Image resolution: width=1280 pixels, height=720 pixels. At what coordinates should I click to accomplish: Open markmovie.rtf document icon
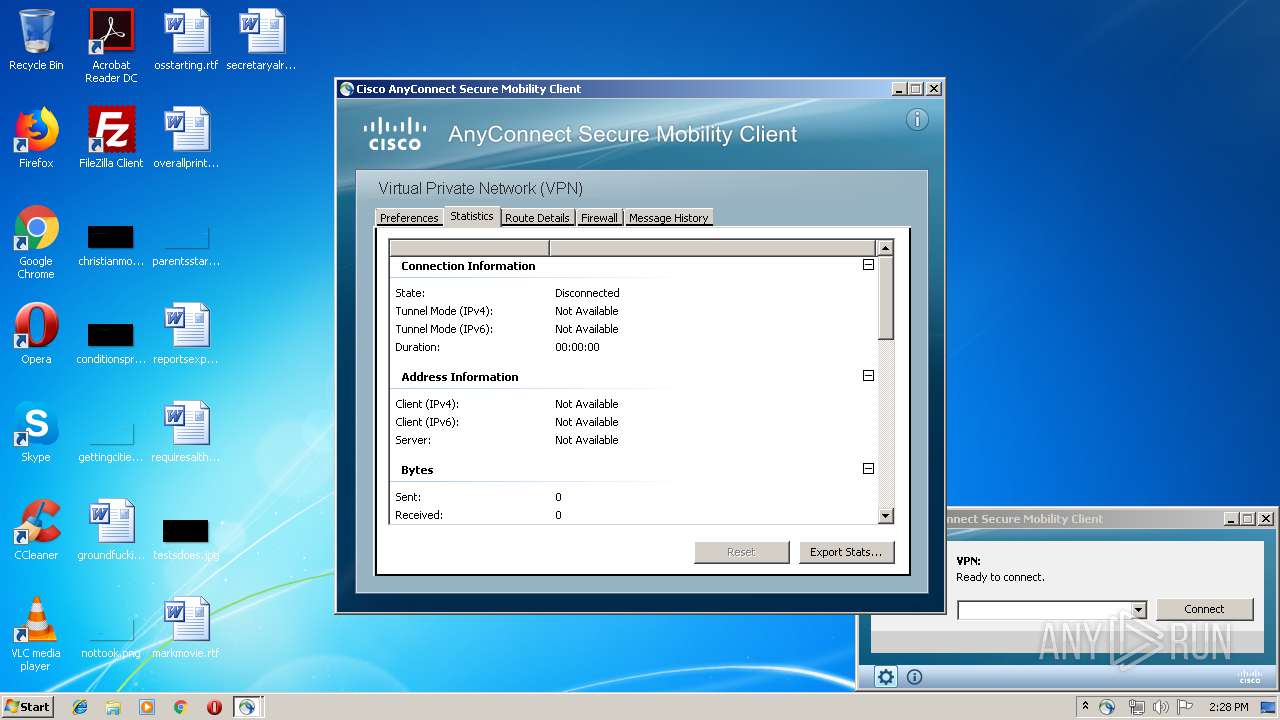click(186, 628)
